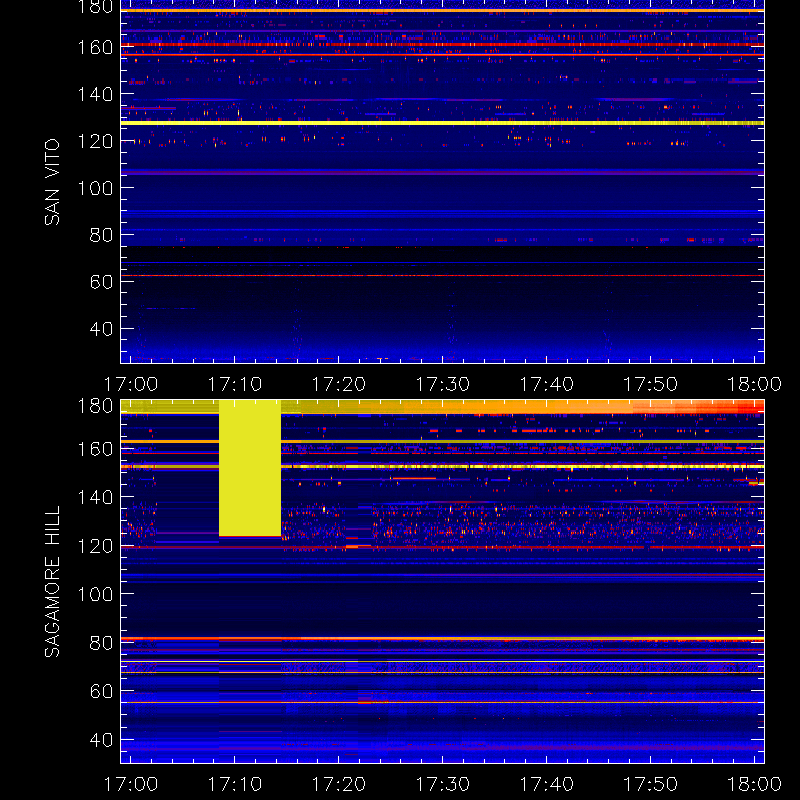Image resolution: width=800 pixels, height=800 pixels.
Task: Choose the 40 tick on Sagamore Hill axis
Action: click(x=102, y=740)
